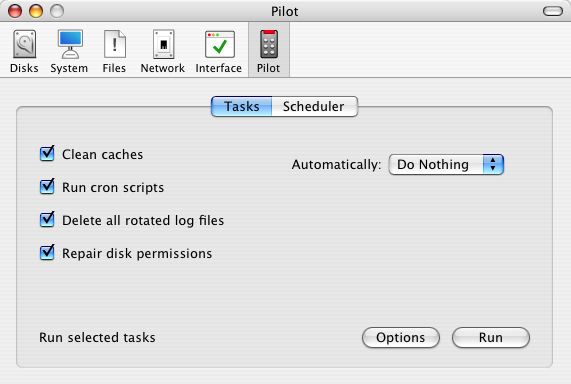The image size is (571, 384).
Task: Click the Run button
Action: point(491,337)
